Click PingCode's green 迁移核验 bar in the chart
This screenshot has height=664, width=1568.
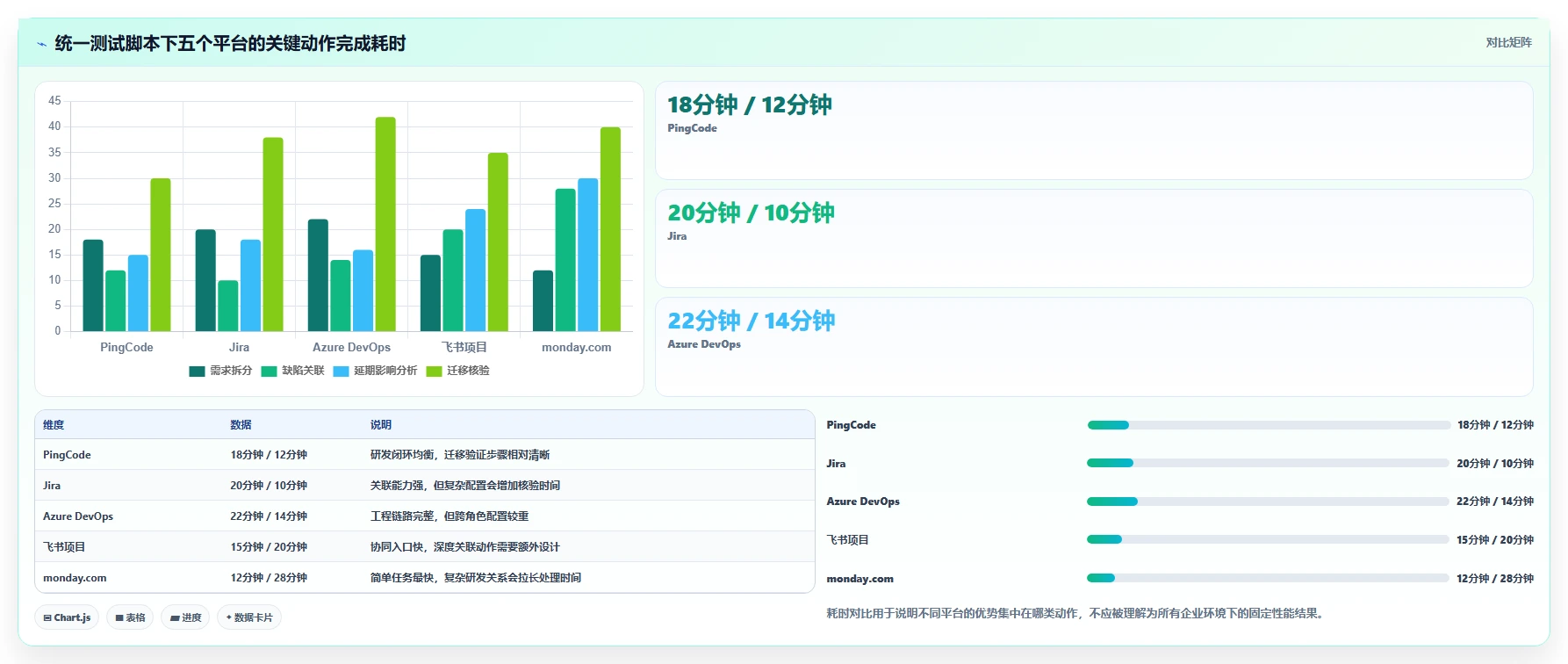click(161, 255)
